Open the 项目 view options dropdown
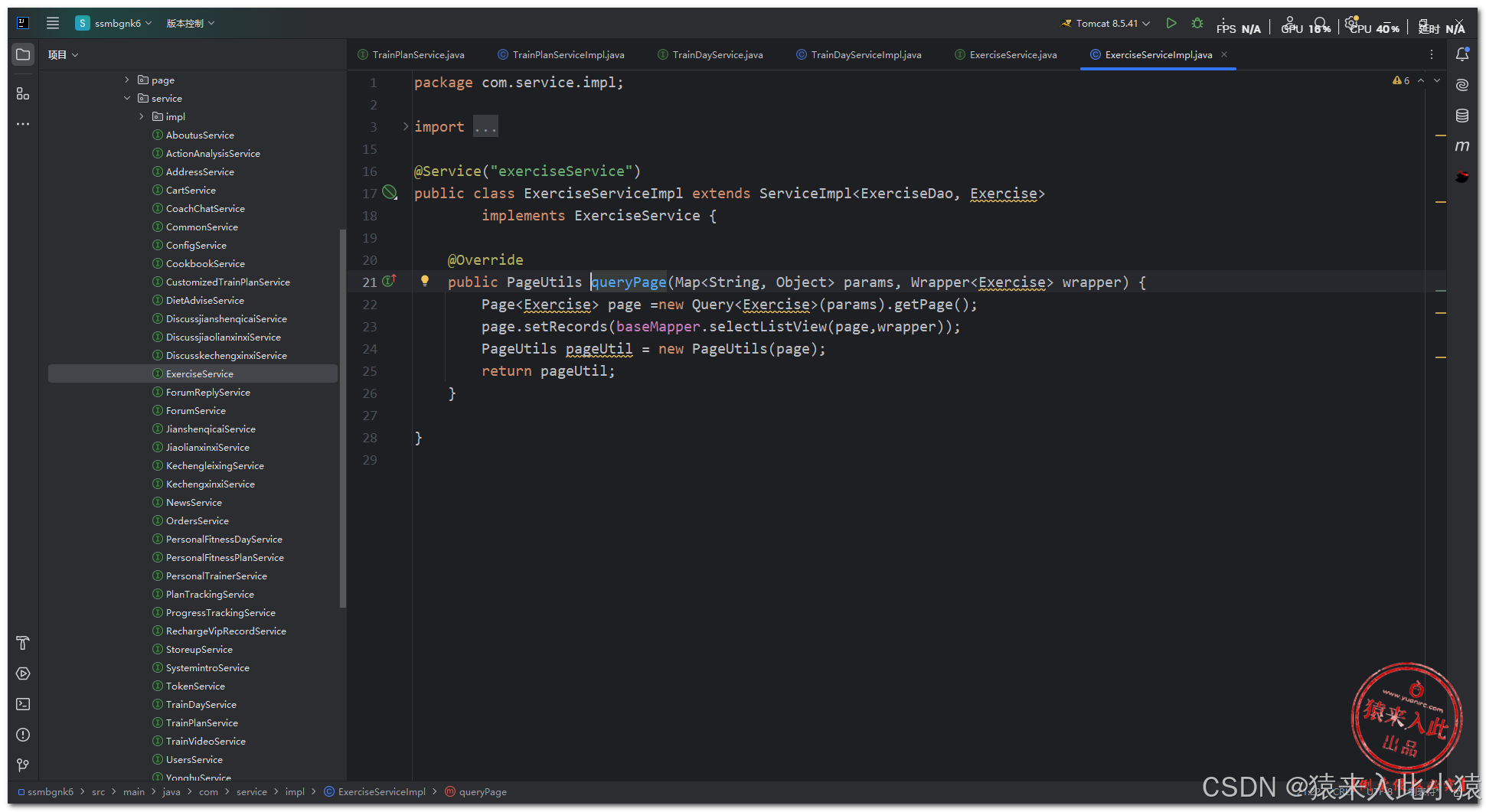 64,55
